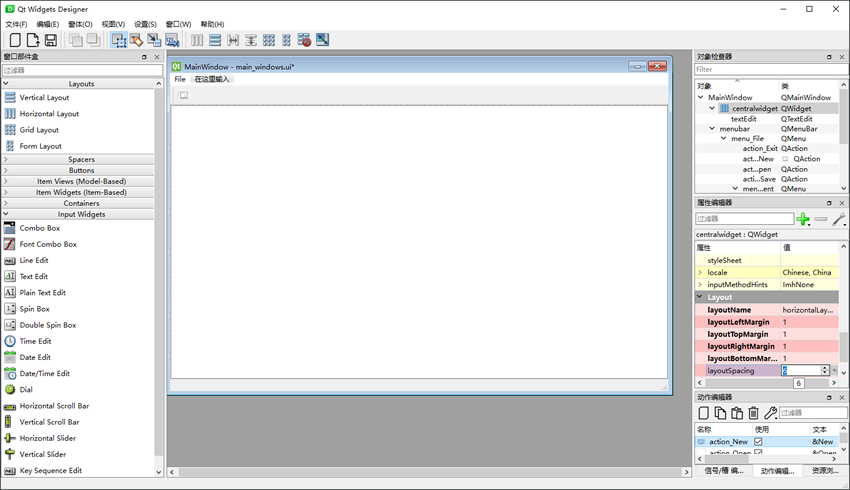Expand the Buttons category
Viewport: 850px width, 490px height.
click(6, 170)
